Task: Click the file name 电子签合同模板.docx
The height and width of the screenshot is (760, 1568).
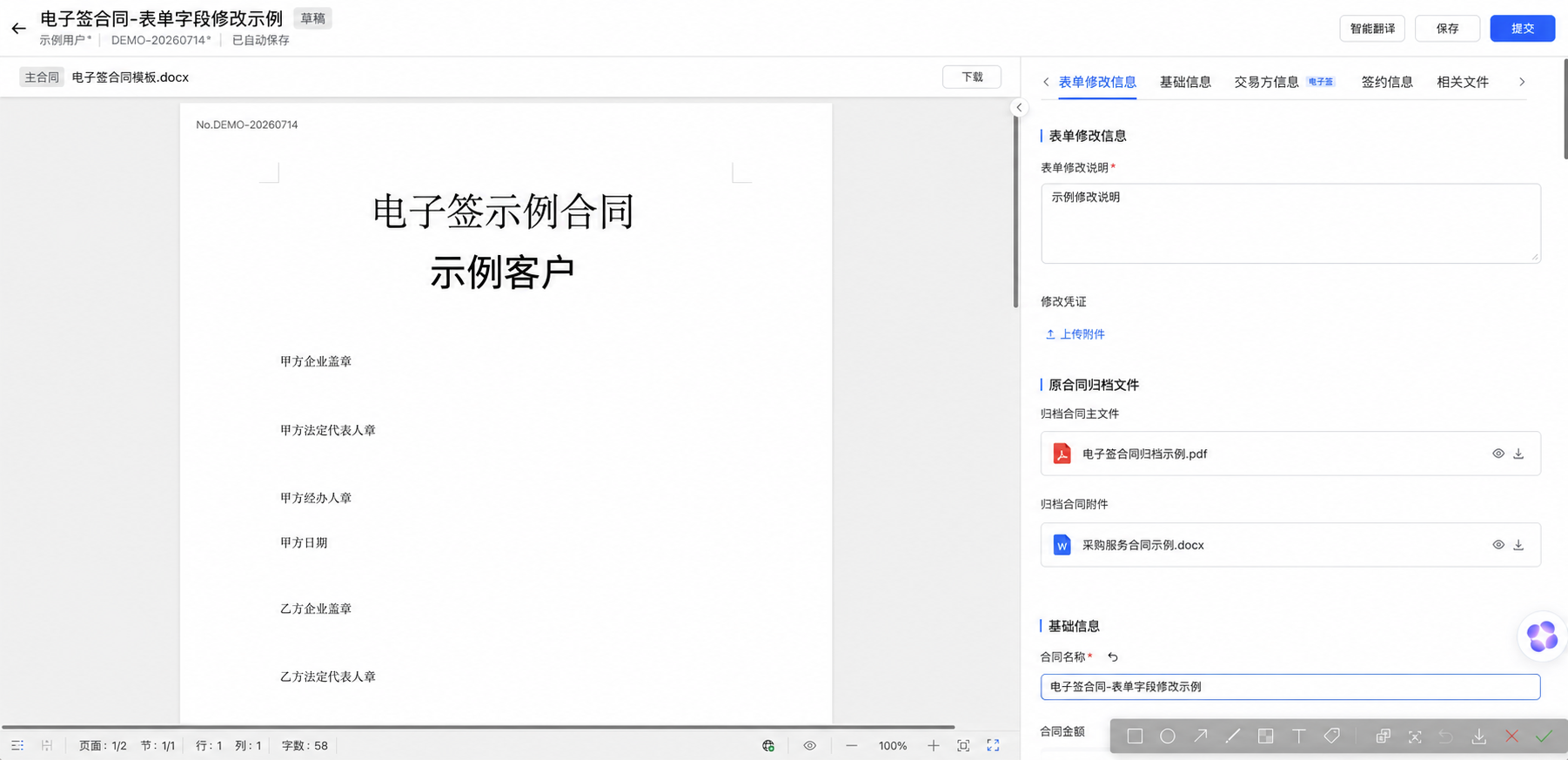Action: pos(131,77)
